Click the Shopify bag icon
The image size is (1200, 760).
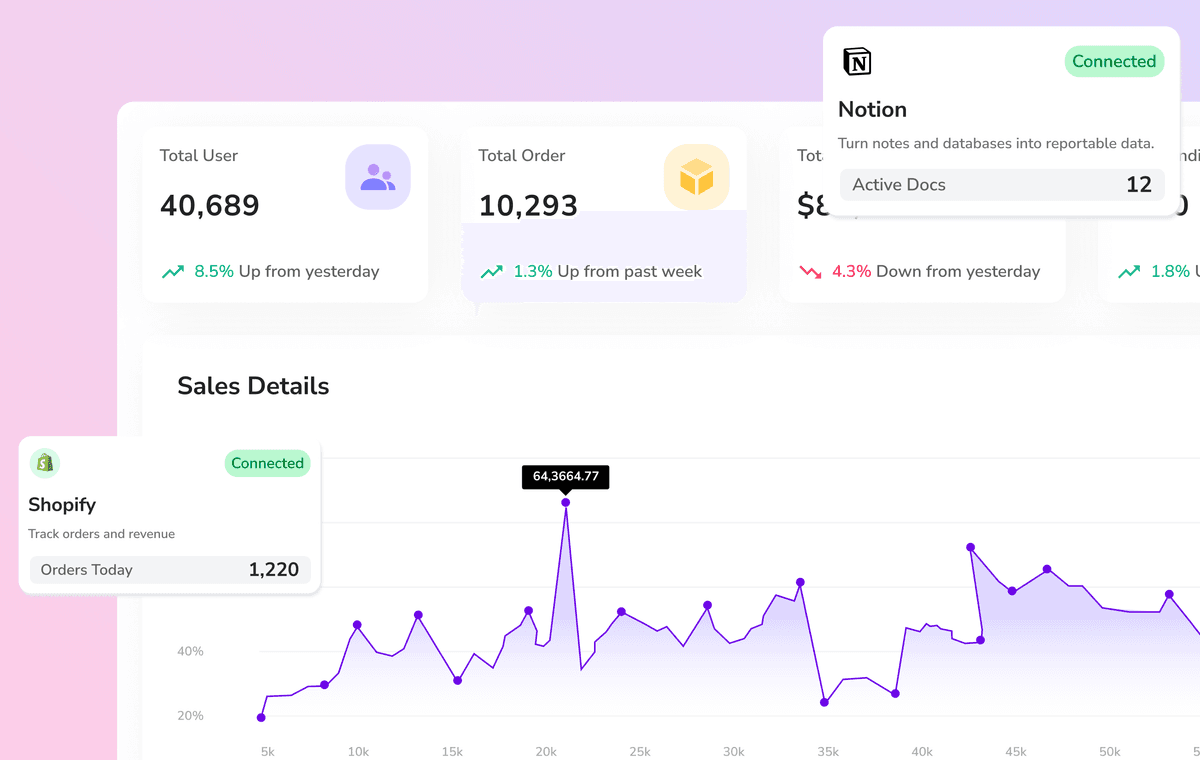[44, 462]
